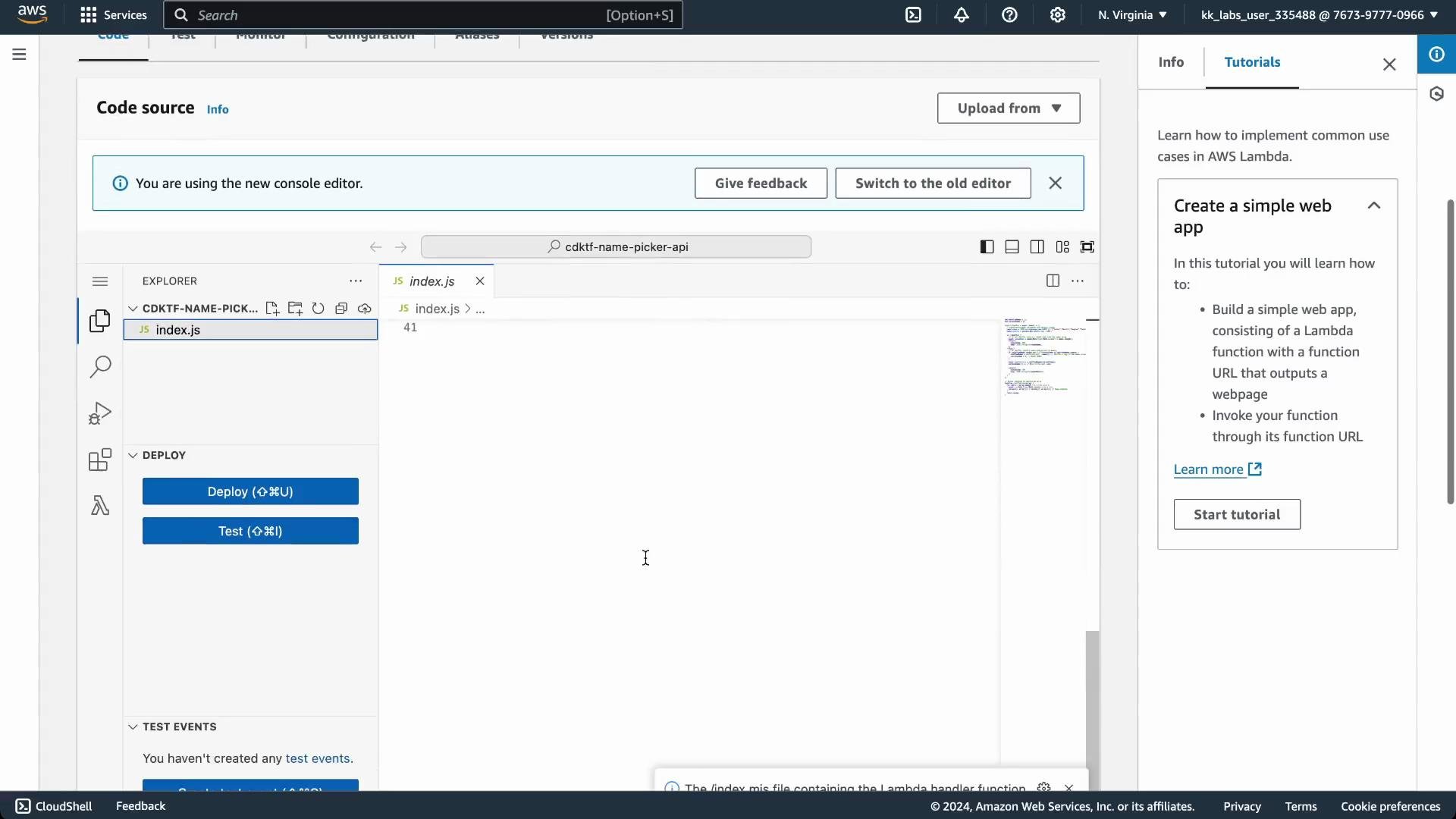Open CloudShell in the footer
Image resolution: width=1456 pixels, height=819 pixels.
(x=54, y=806)
